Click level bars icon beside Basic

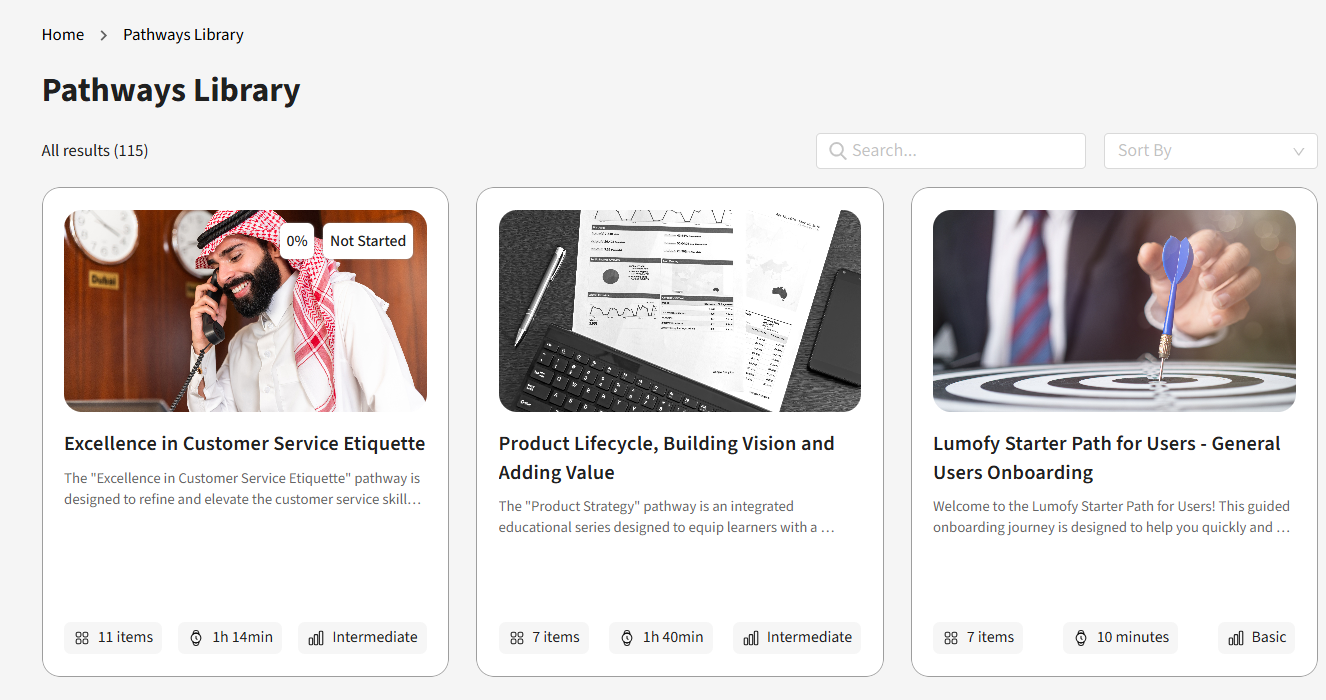pyautogui.click(x=1235, y=638)
